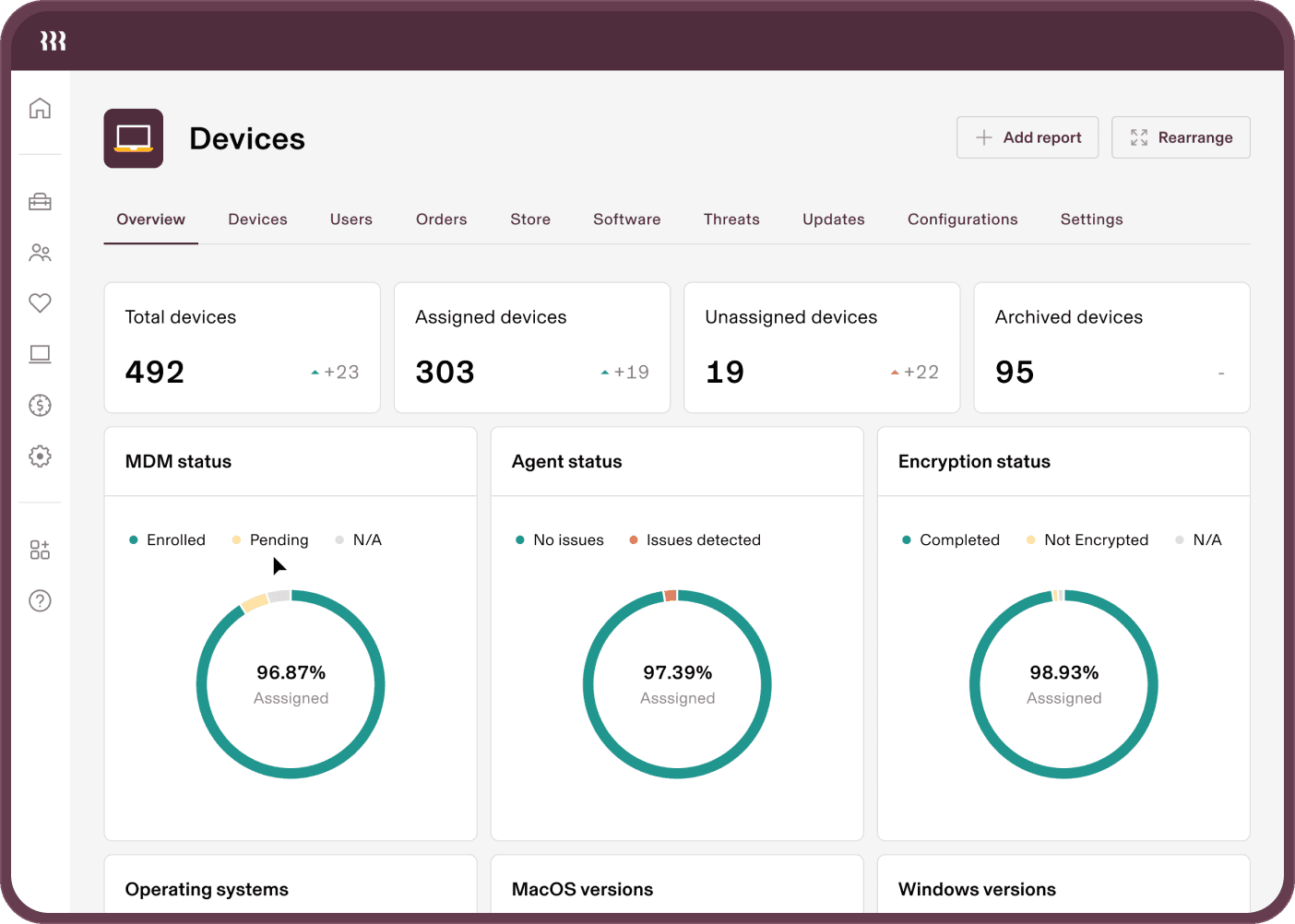The image size is (1295, 924).
Task: Select the laptop devices icon in sidebar
Action: [40, 354]
